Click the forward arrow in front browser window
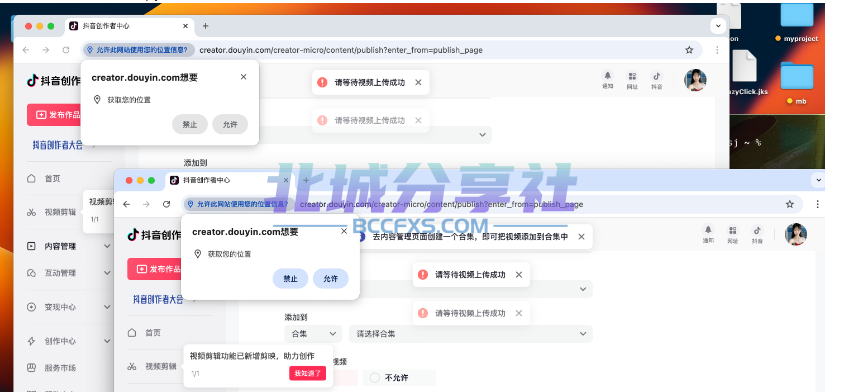The height and width of the screenshot is (392, 842). pos(147,204)
